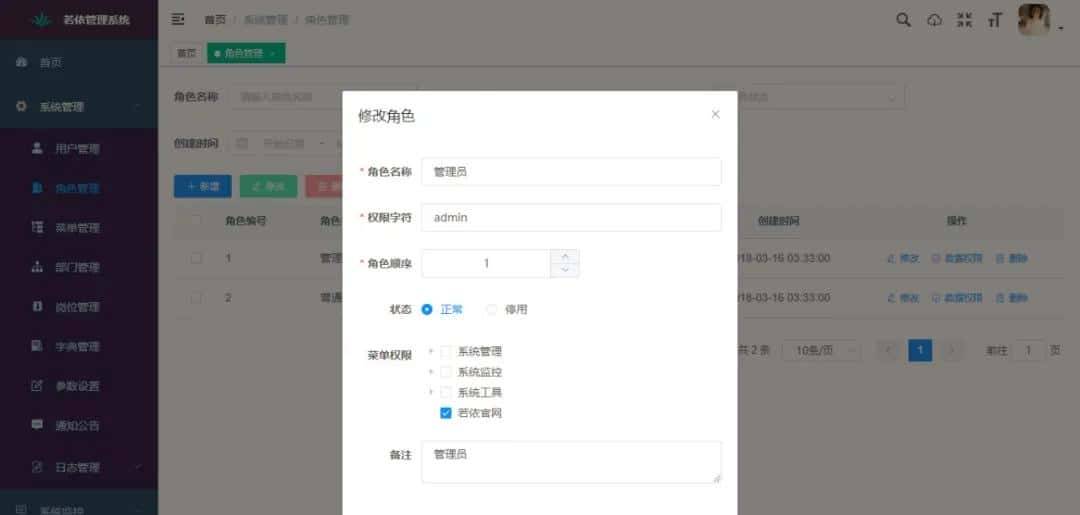Open 部门管理 via its tree icon
This screenshot has height=515, width=1080.
coord(37,267)
